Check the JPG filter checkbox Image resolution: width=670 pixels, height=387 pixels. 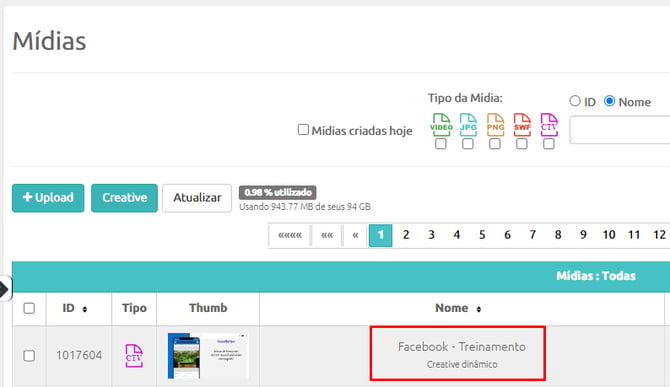[468, 144]
